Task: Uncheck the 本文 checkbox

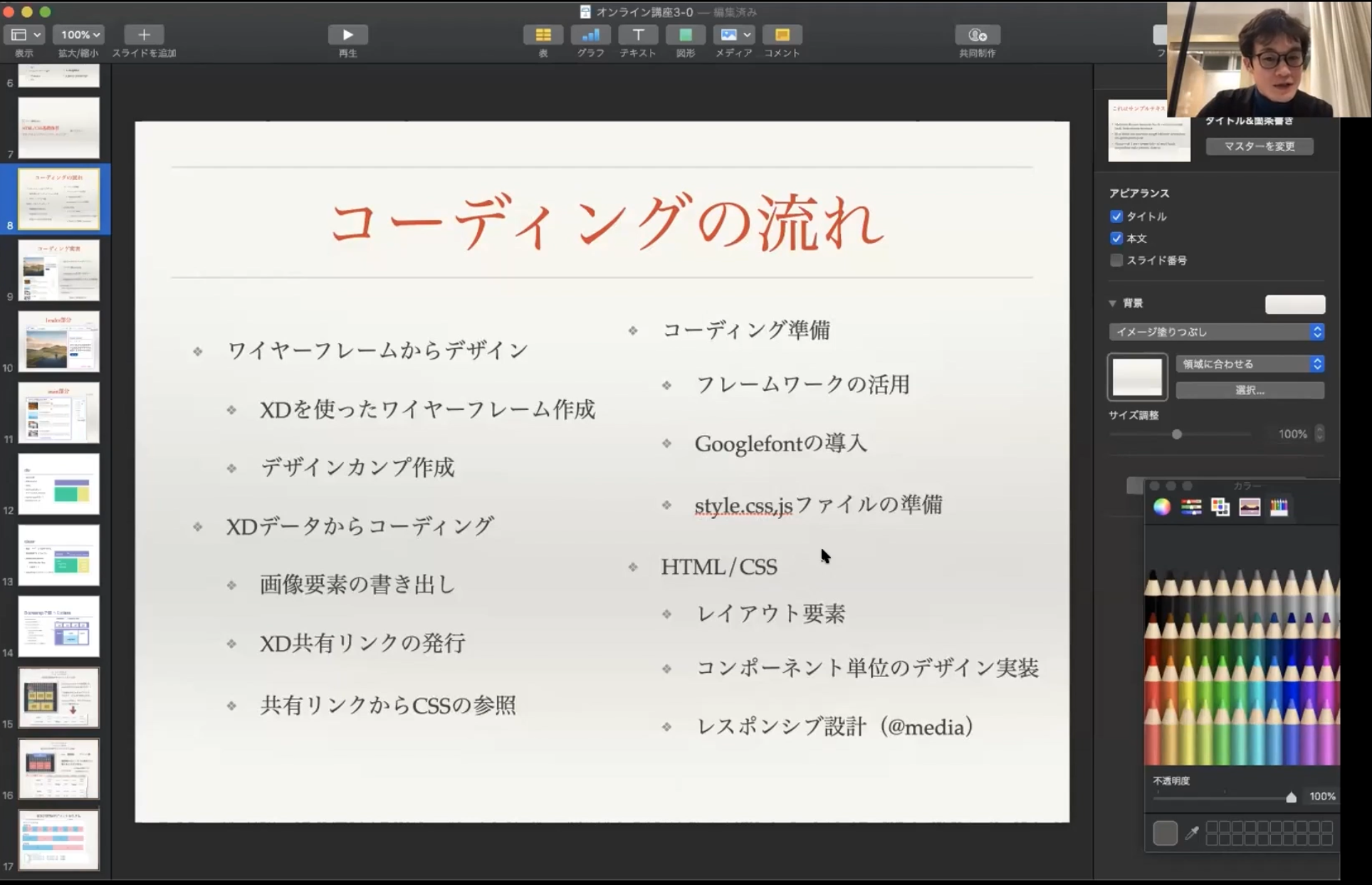Action: [1116, 239]
